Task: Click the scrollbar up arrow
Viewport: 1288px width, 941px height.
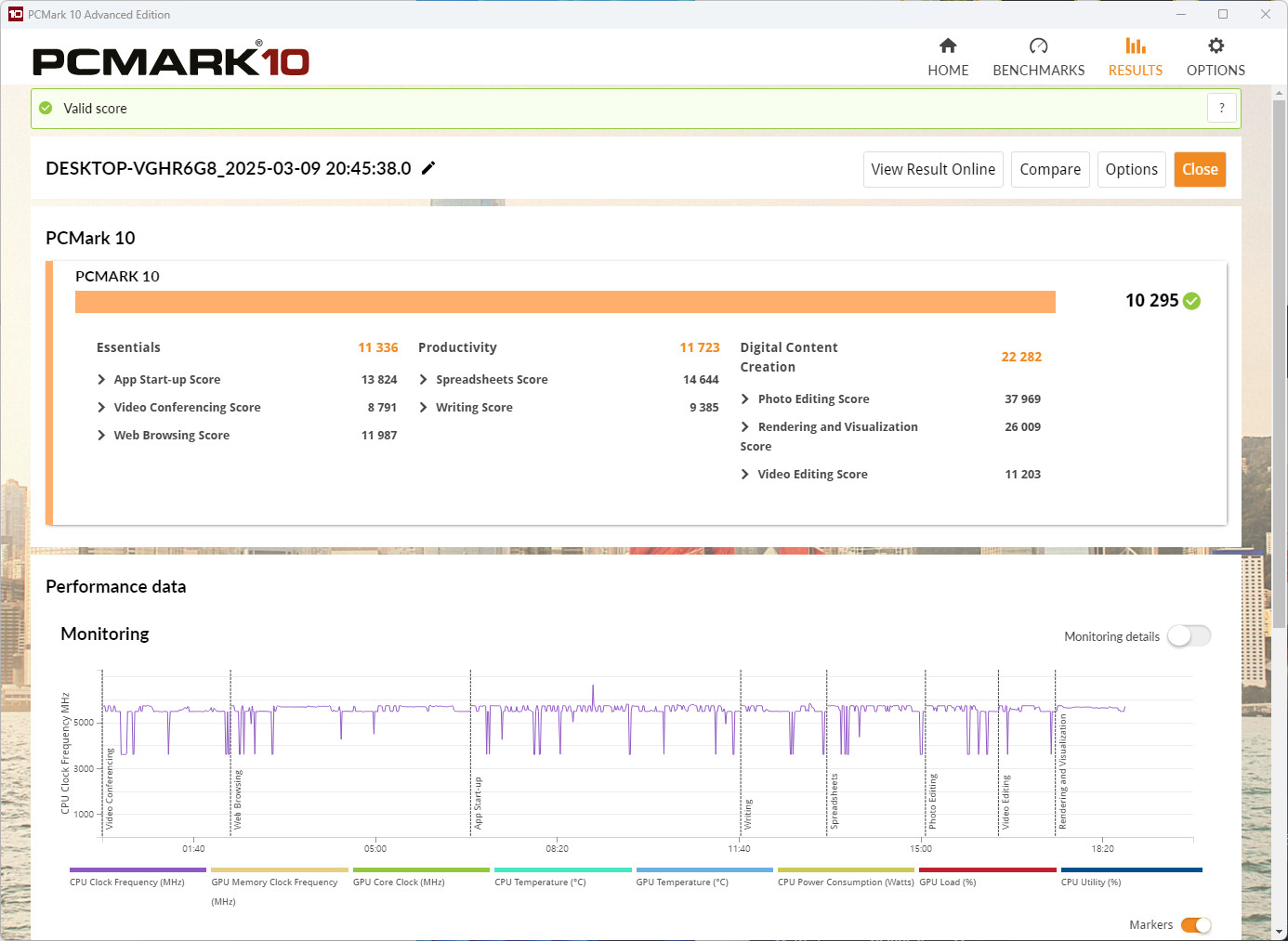Action: (1280, 93)
